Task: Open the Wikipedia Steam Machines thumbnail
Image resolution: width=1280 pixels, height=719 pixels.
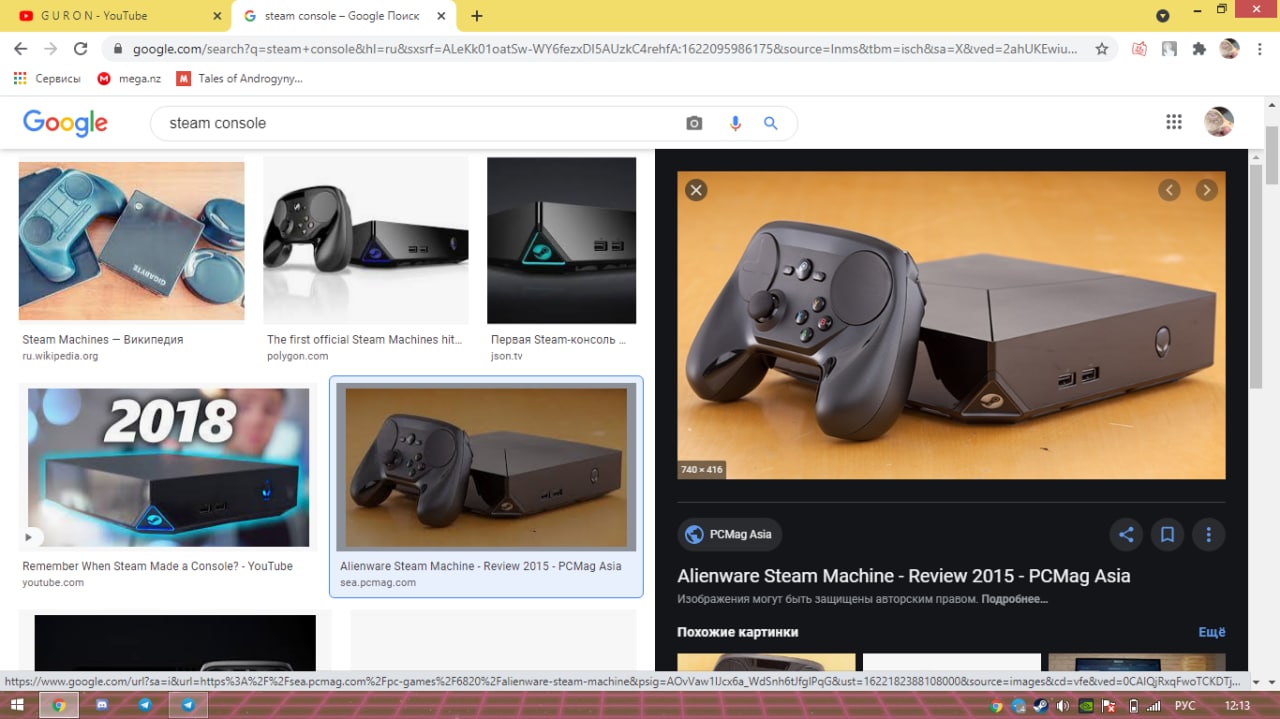Action: point(131,240)
